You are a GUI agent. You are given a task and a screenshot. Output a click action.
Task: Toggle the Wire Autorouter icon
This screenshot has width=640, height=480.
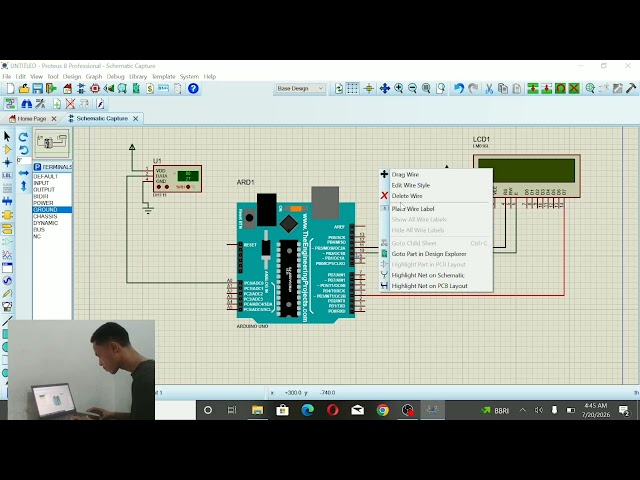pos(10,104)
